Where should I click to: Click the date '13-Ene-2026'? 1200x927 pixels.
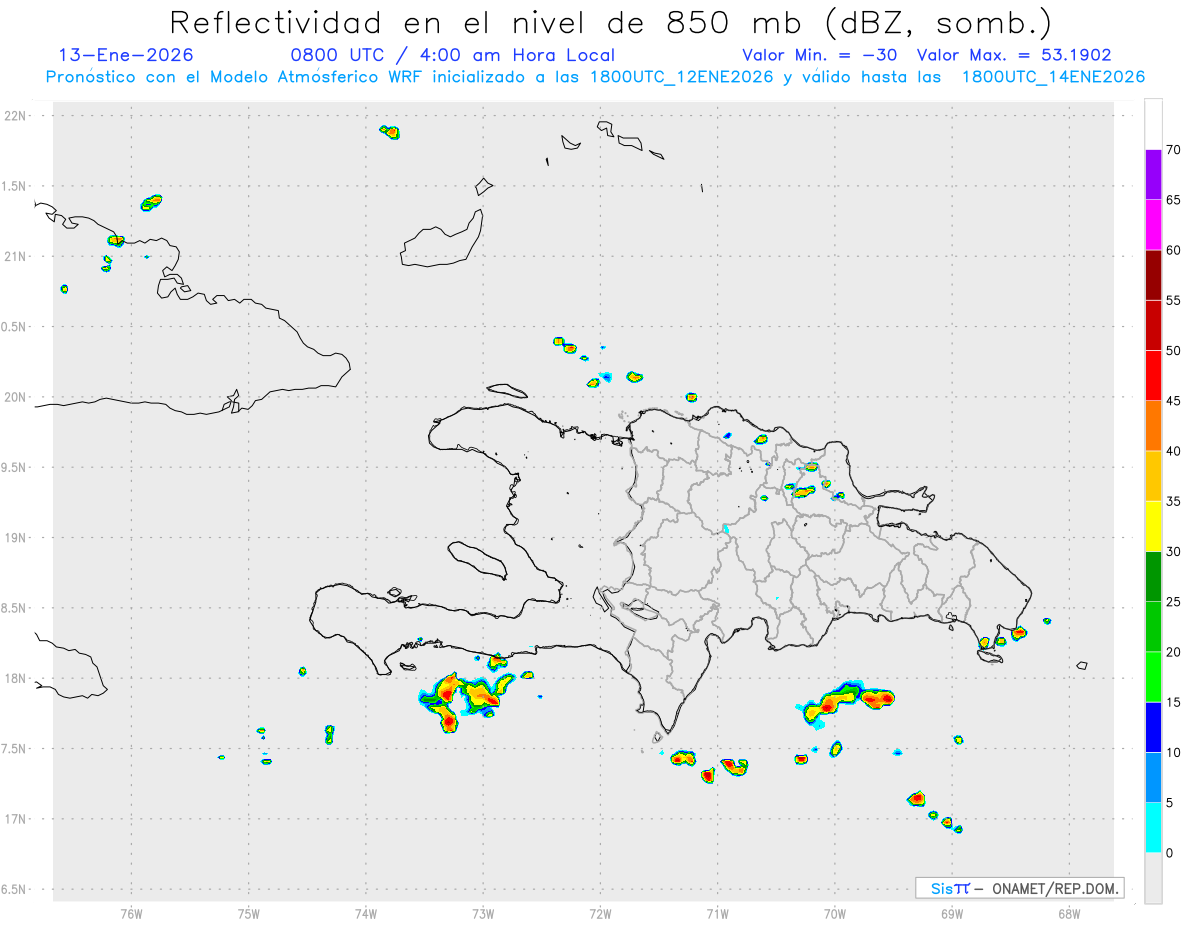pos(126,55)
